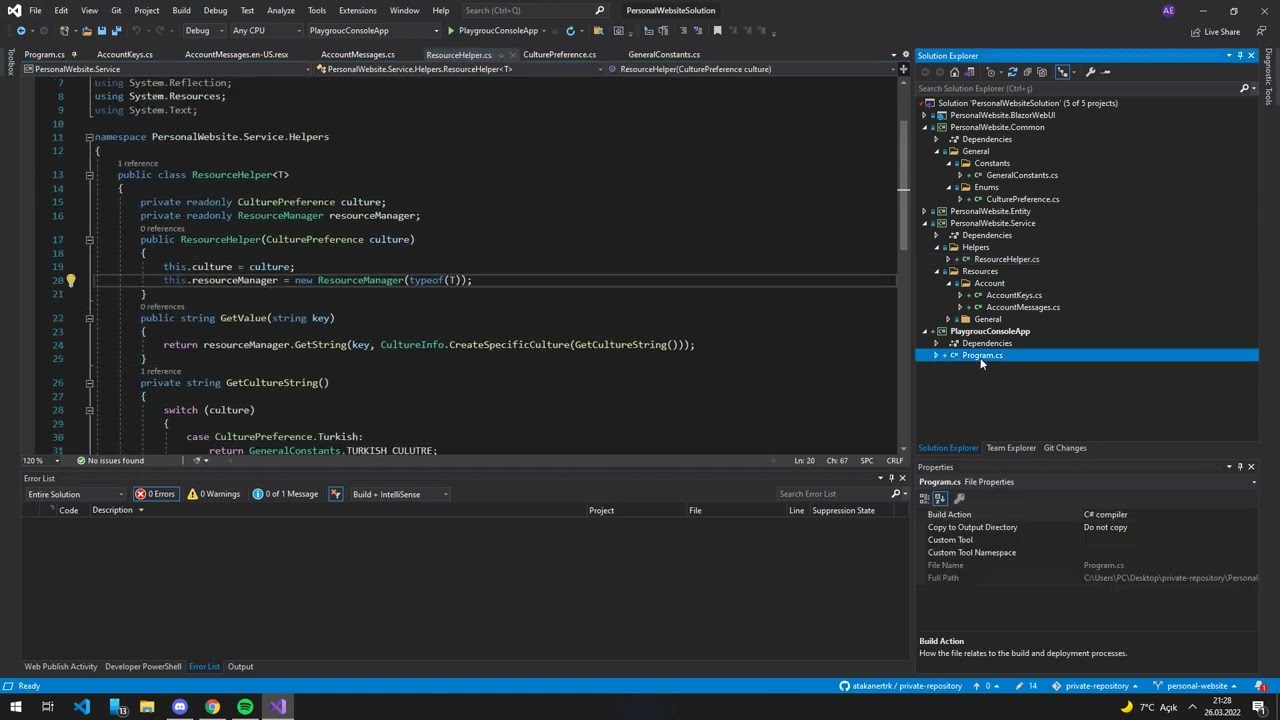Screen dimensions: 1280x720
Task: Click No issues found indicator
Action: (x=111, y=461)
